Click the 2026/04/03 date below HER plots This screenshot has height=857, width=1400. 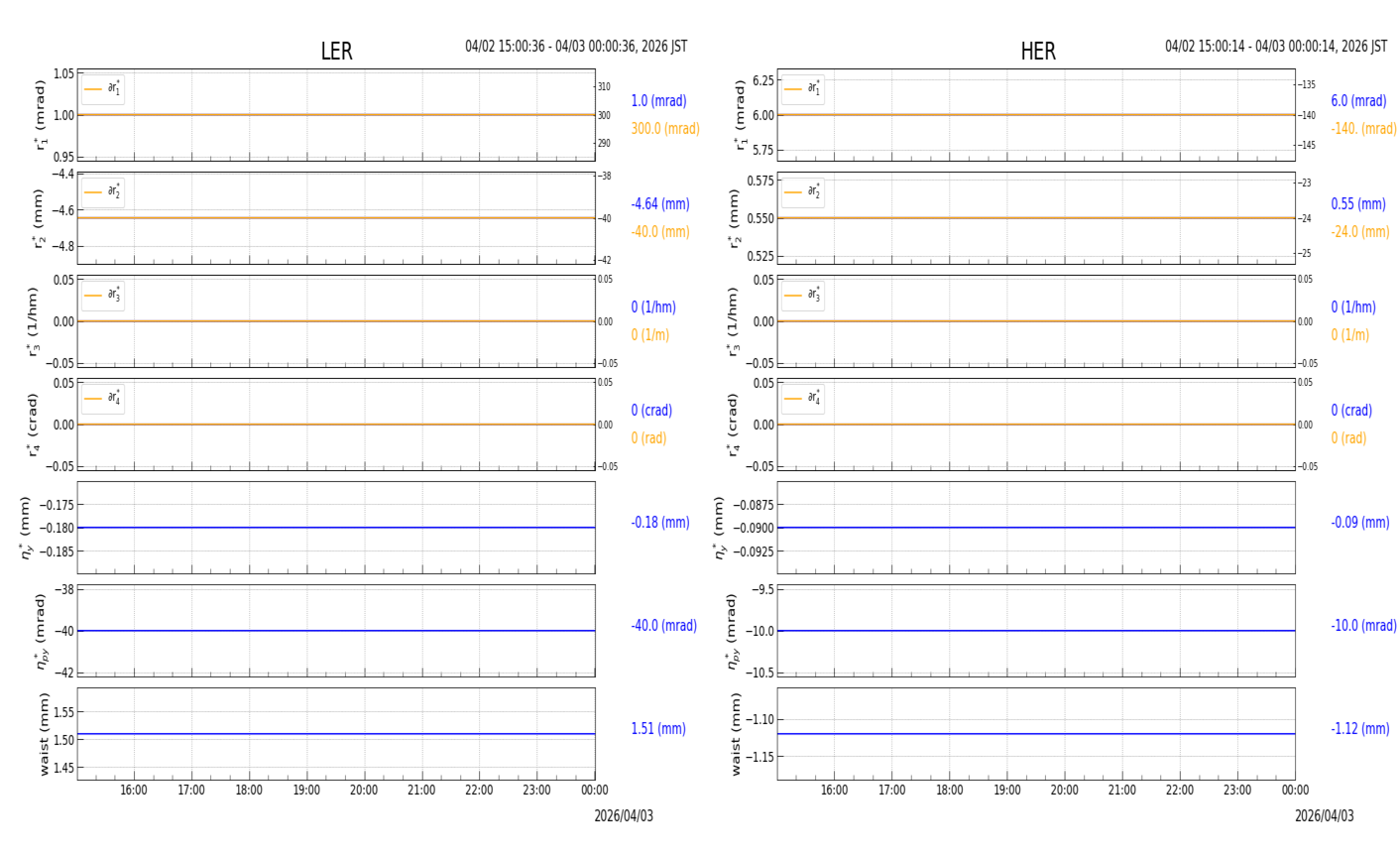[1324, 816]
